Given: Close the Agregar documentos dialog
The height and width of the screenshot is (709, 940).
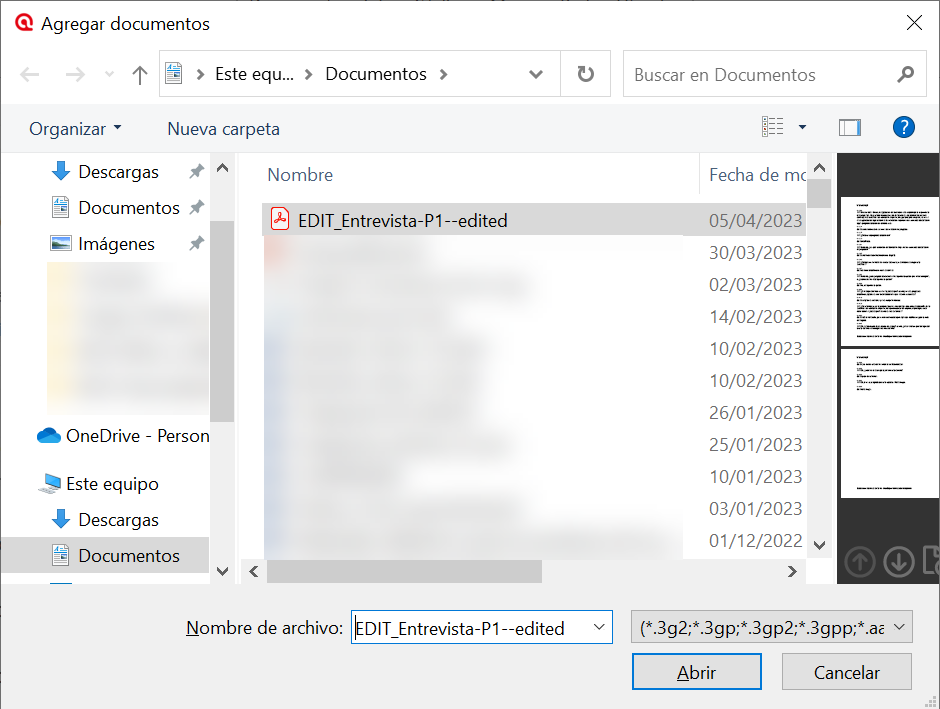Looking at the screenshot, I should [x=914, y=23].
